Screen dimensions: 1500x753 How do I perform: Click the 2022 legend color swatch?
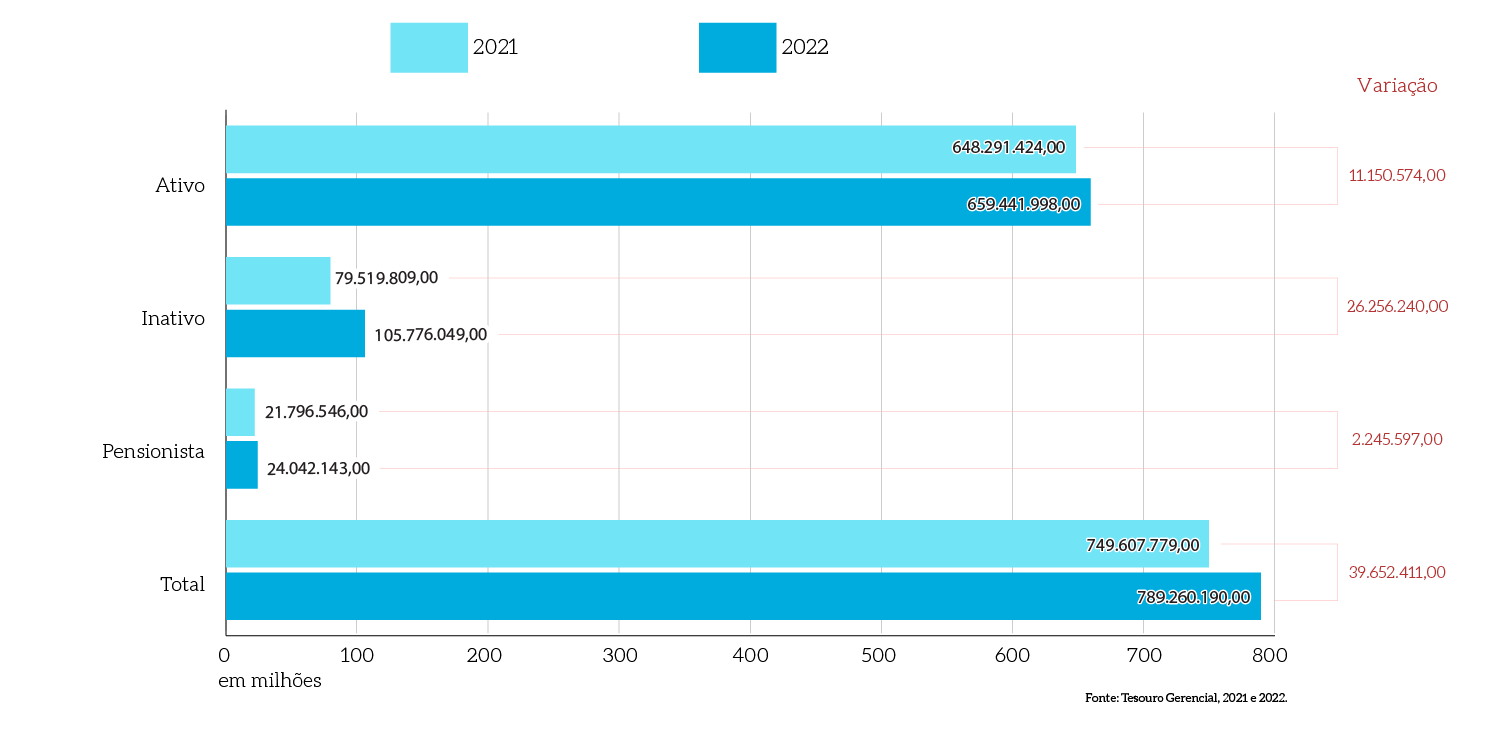737,46
